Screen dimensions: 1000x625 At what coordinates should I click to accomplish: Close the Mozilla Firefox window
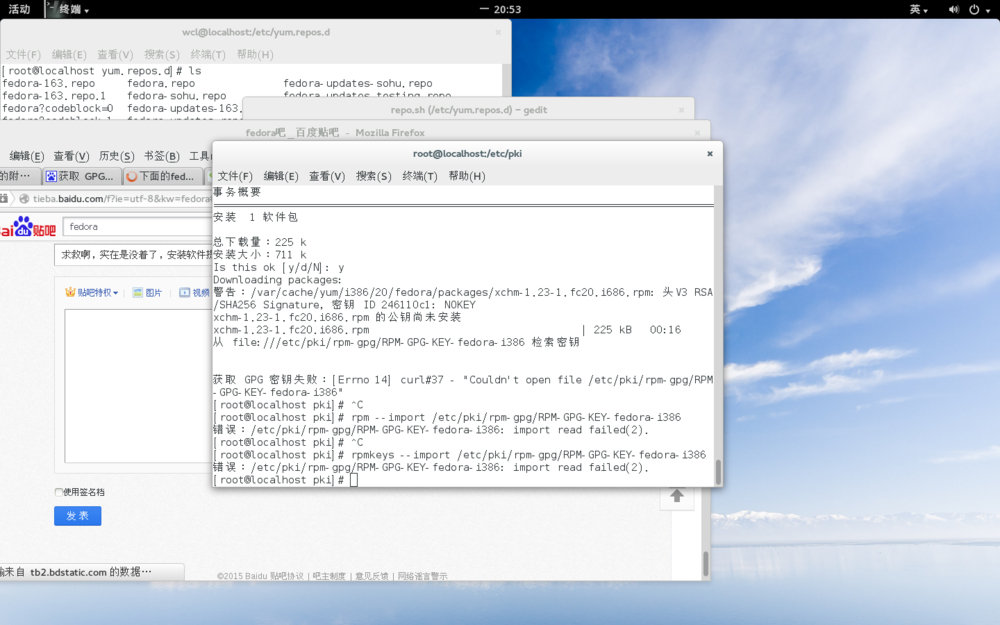(x=697, y=133)
